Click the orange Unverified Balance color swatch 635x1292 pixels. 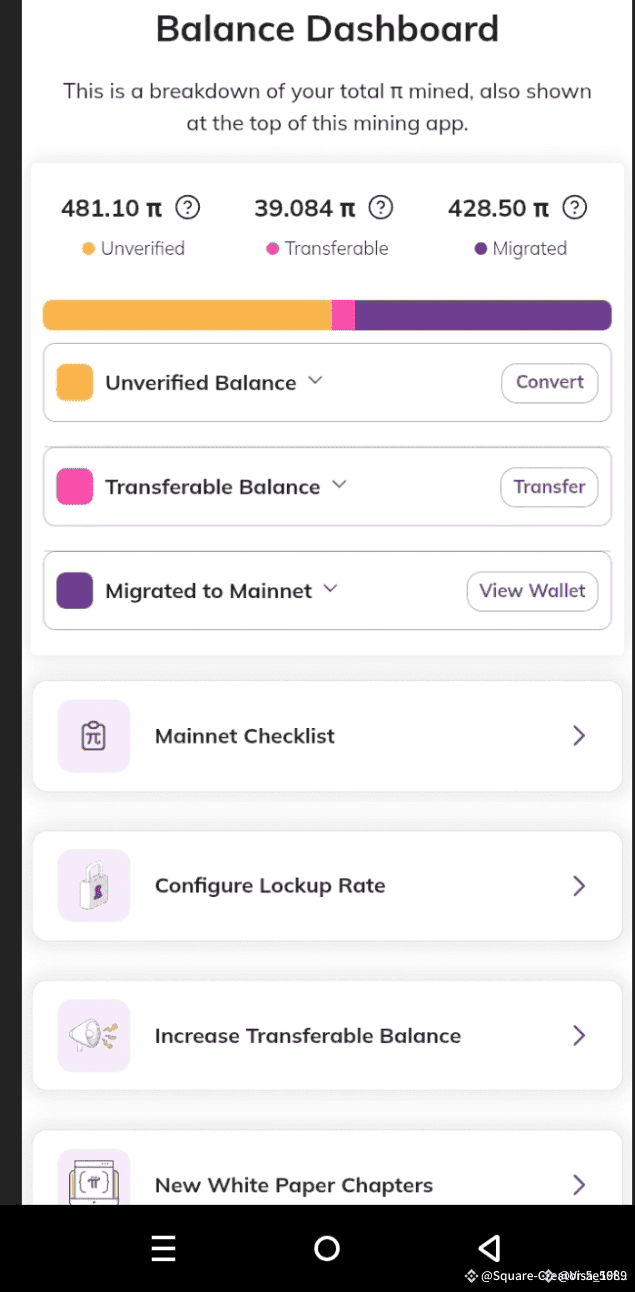click(75, 382)
